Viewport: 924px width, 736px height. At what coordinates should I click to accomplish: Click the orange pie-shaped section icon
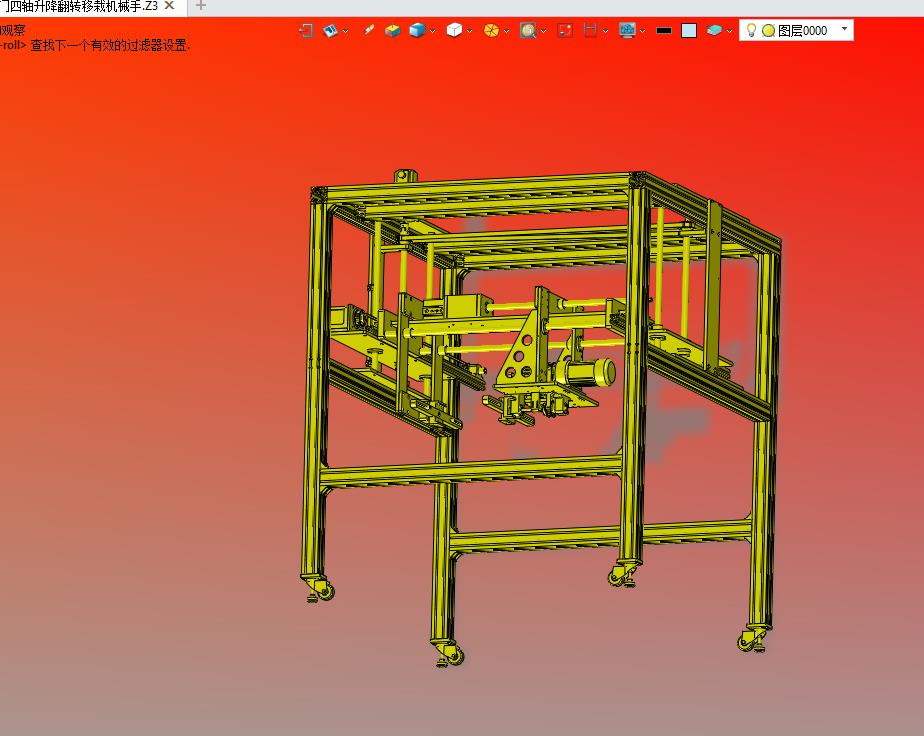491,30
